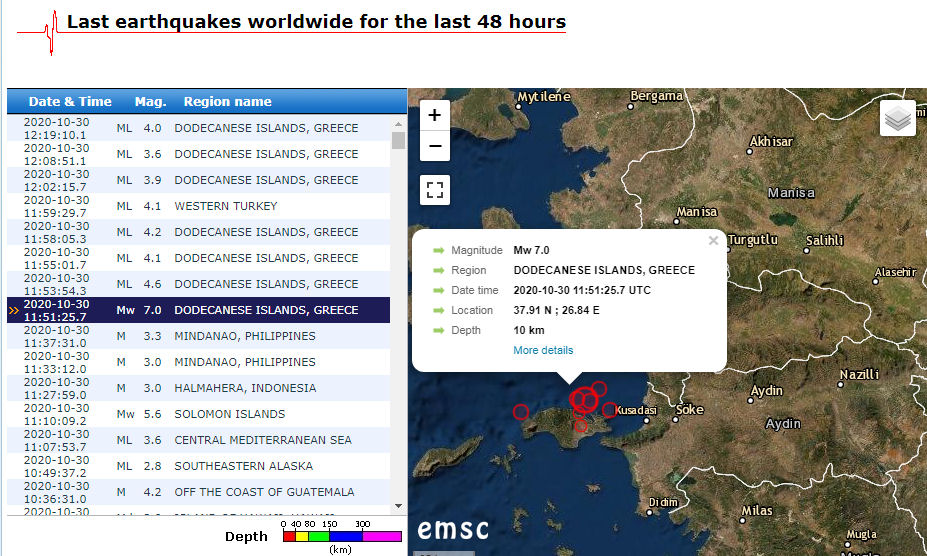Open the map layers selector
The image size is (927, 556).
click(897, 118)
